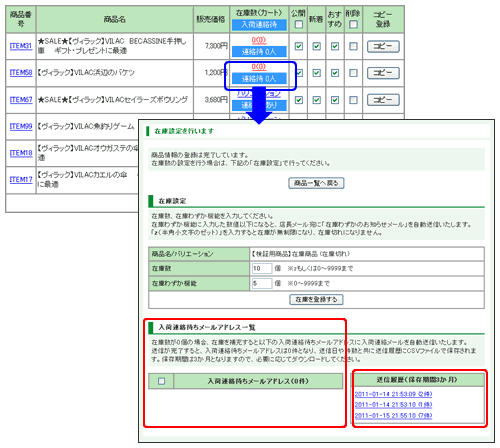Screen dimensions: 500x448
Task: Toggle the 削除 header checkbox
Action: (353, 24)
